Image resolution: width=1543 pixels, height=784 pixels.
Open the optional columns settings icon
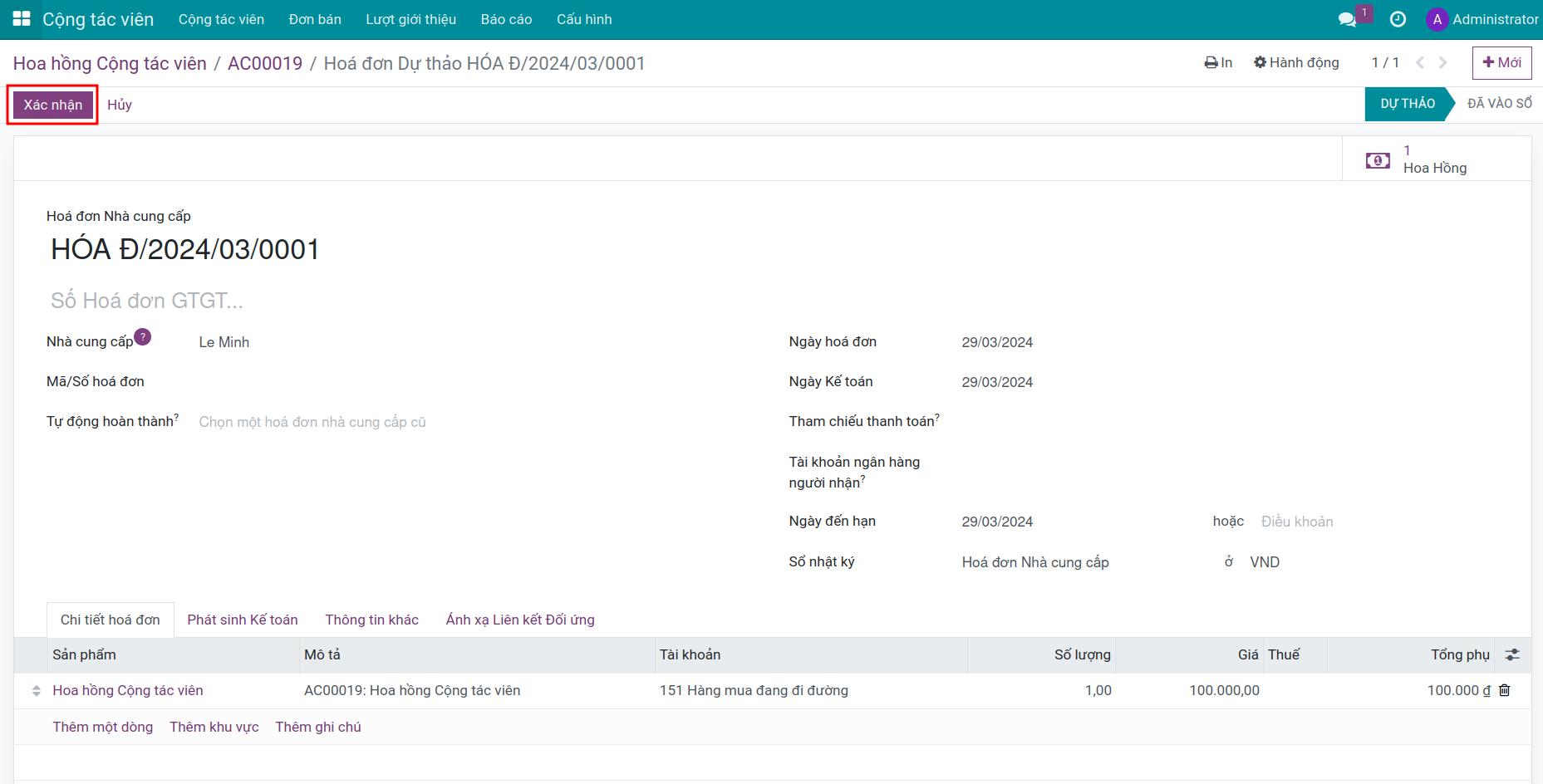[1512, 654]
